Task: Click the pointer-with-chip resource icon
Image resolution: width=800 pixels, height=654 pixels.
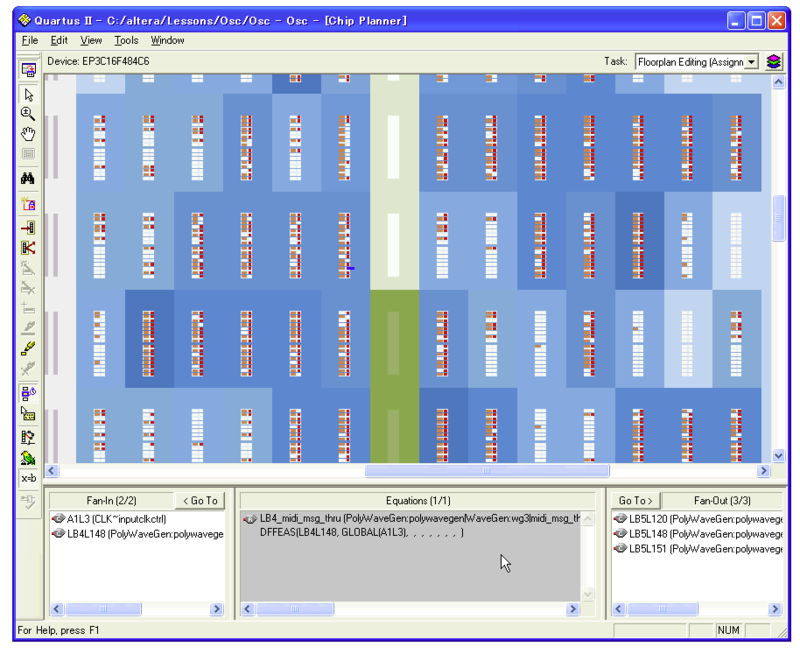Action: click(28, 414)
